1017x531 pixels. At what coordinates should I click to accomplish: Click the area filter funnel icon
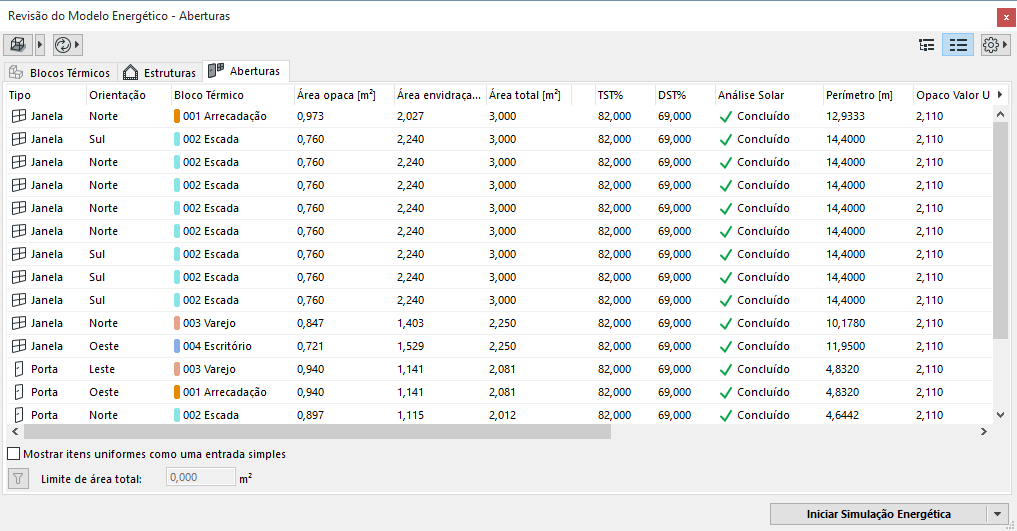coord(18,478)
